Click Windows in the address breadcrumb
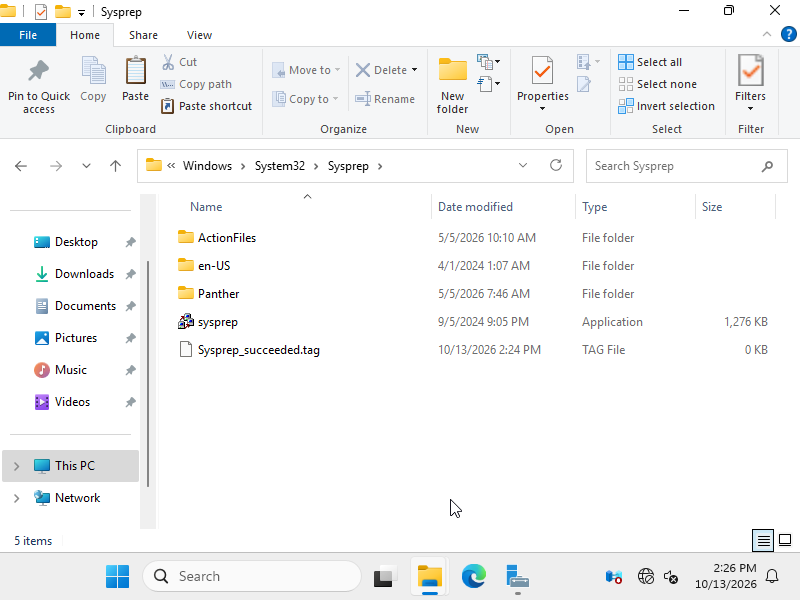Viewport: 800px width, 600px height. coord(207,166)
